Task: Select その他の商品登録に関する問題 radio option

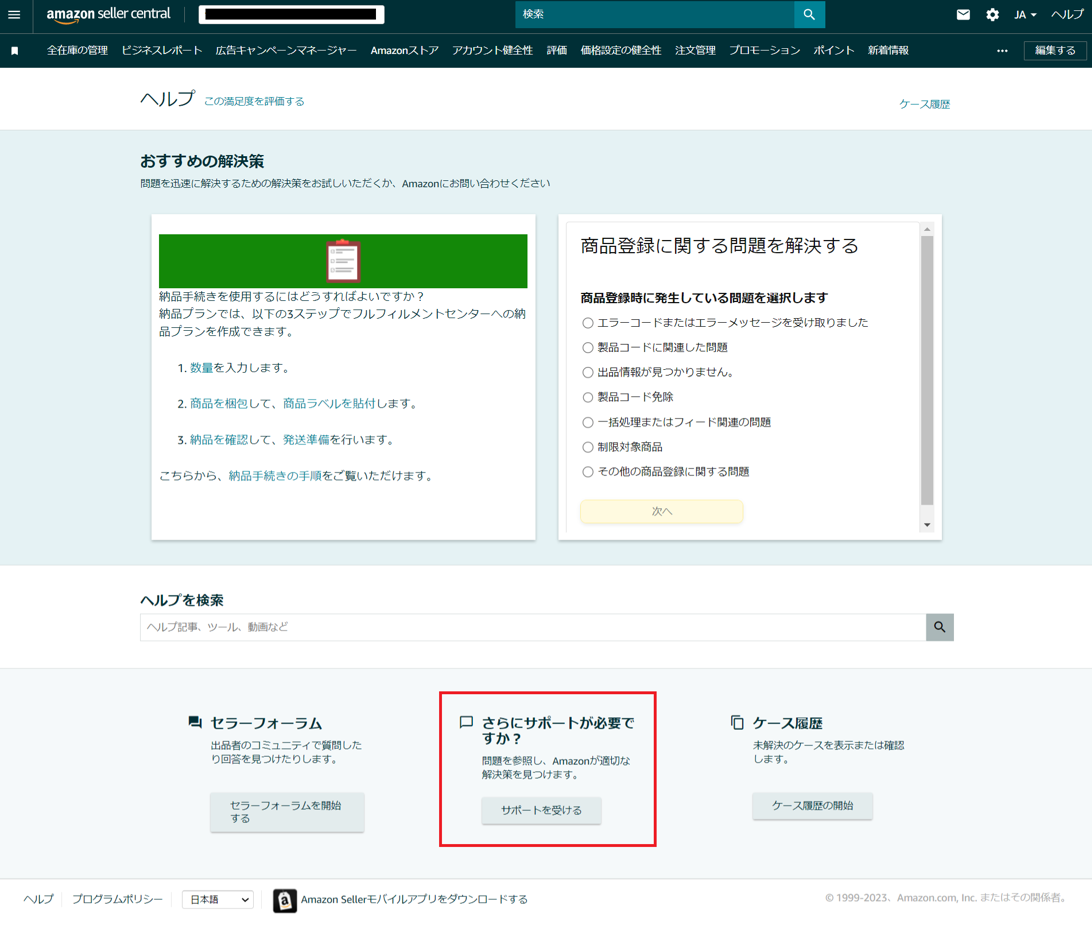Action: (588, 472)
